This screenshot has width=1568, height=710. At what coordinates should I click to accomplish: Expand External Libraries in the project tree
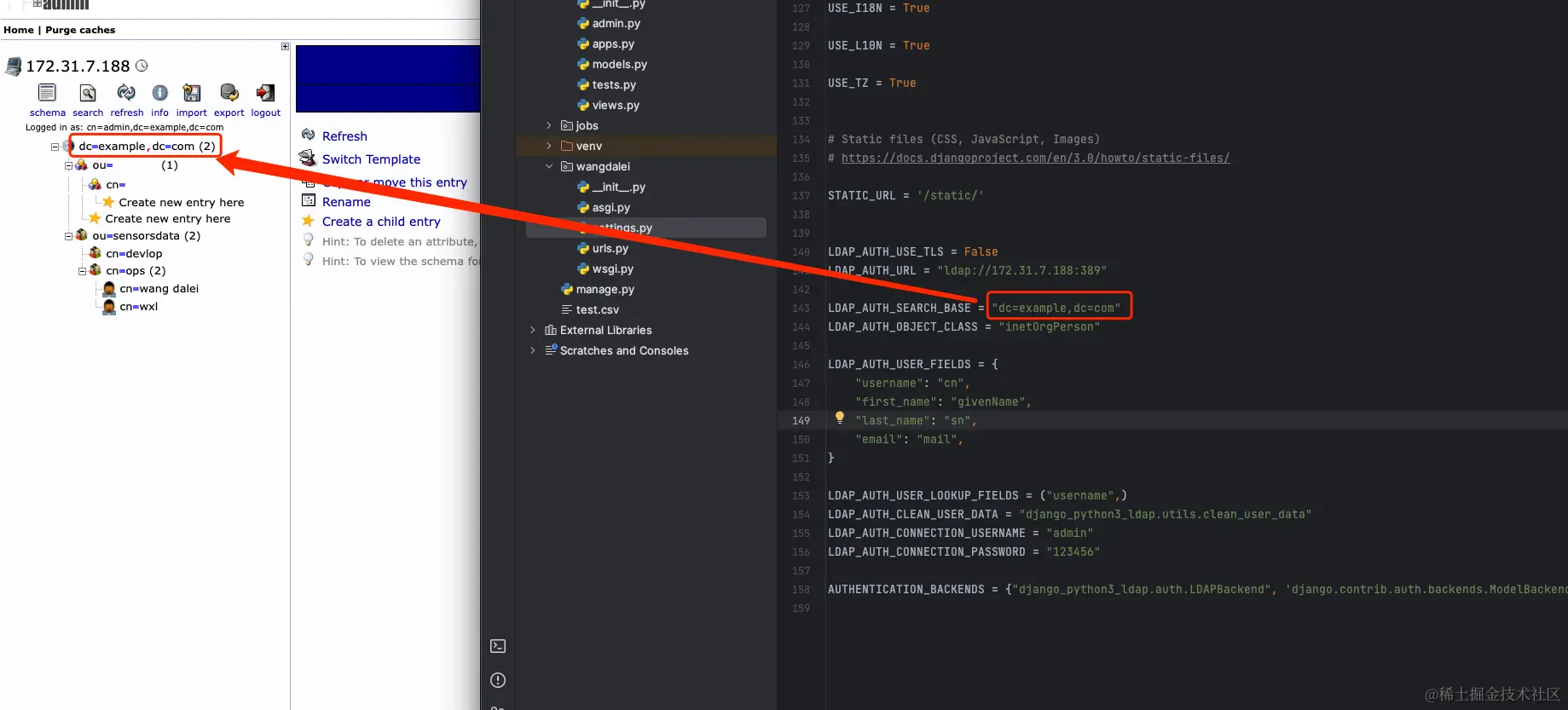(533, 330)
